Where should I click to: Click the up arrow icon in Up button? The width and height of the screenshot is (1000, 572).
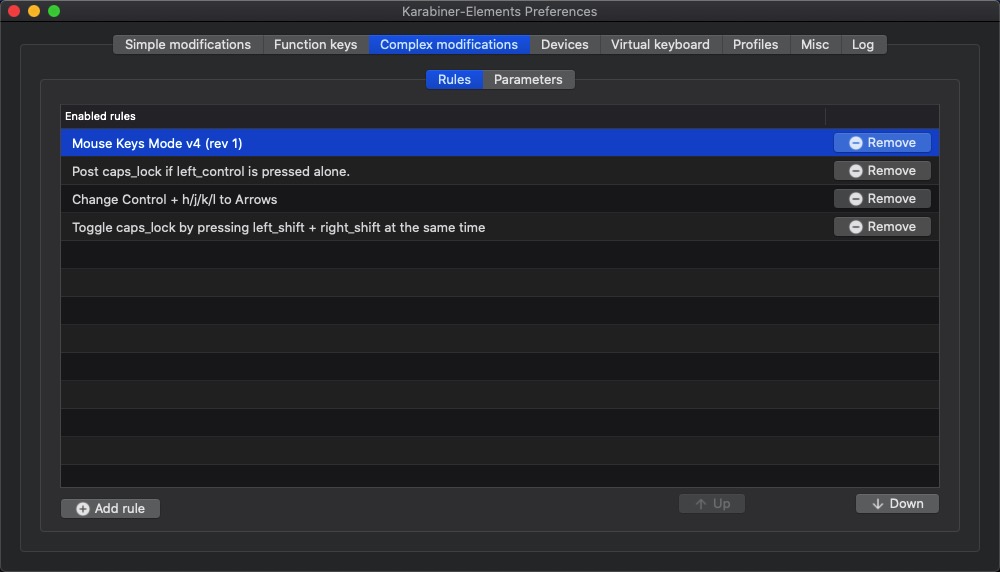(x=701, y=504)
